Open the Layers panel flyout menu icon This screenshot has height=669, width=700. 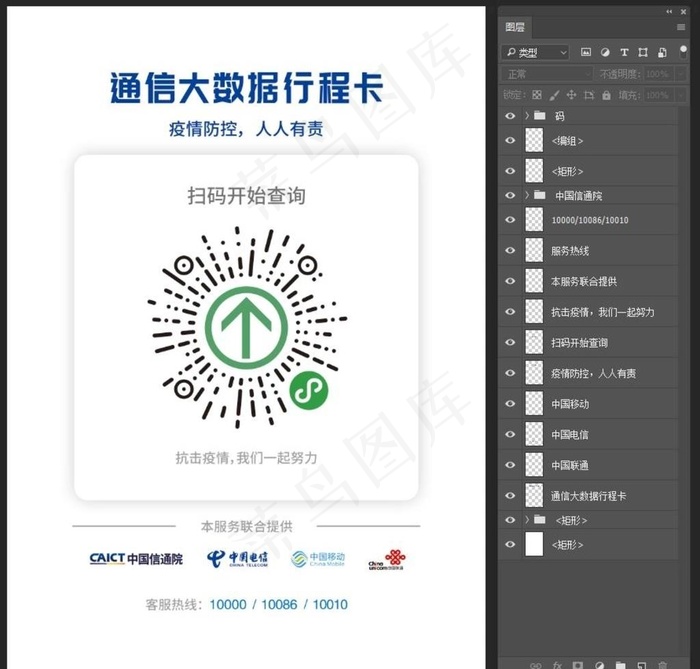click(681, 27)
